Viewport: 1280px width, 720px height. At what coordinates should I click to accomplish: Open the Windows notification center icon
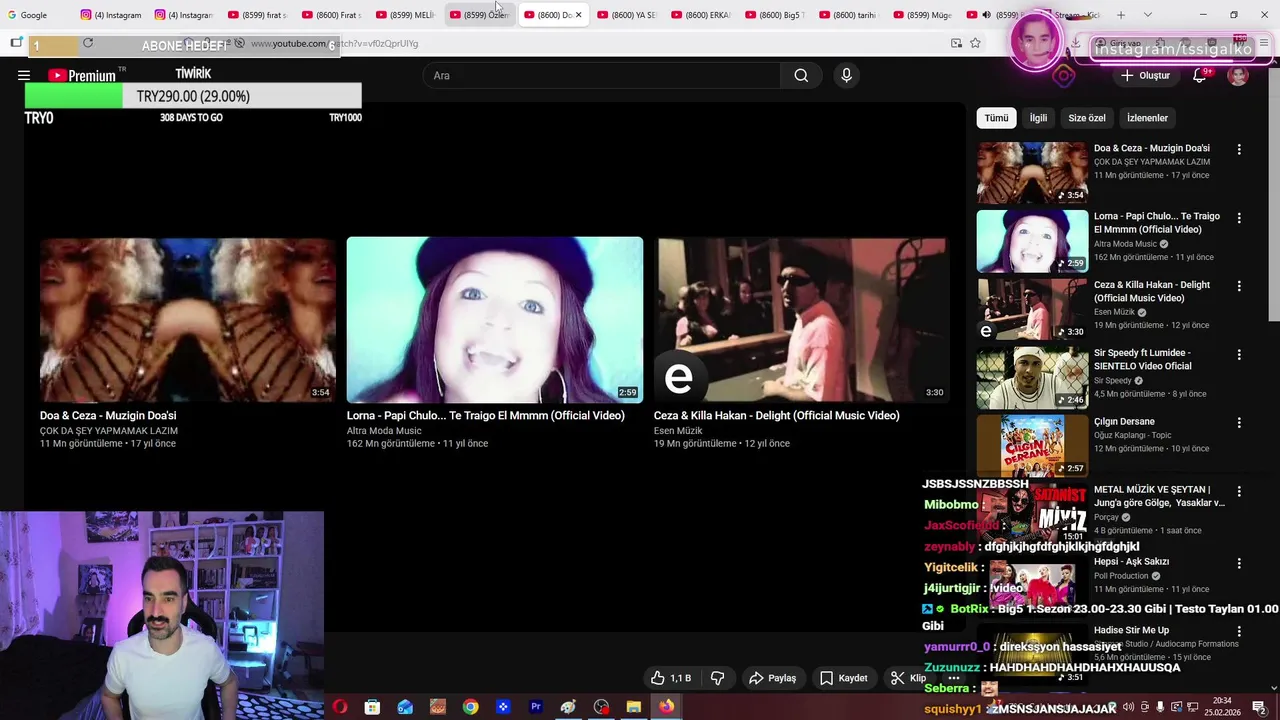1259,707
